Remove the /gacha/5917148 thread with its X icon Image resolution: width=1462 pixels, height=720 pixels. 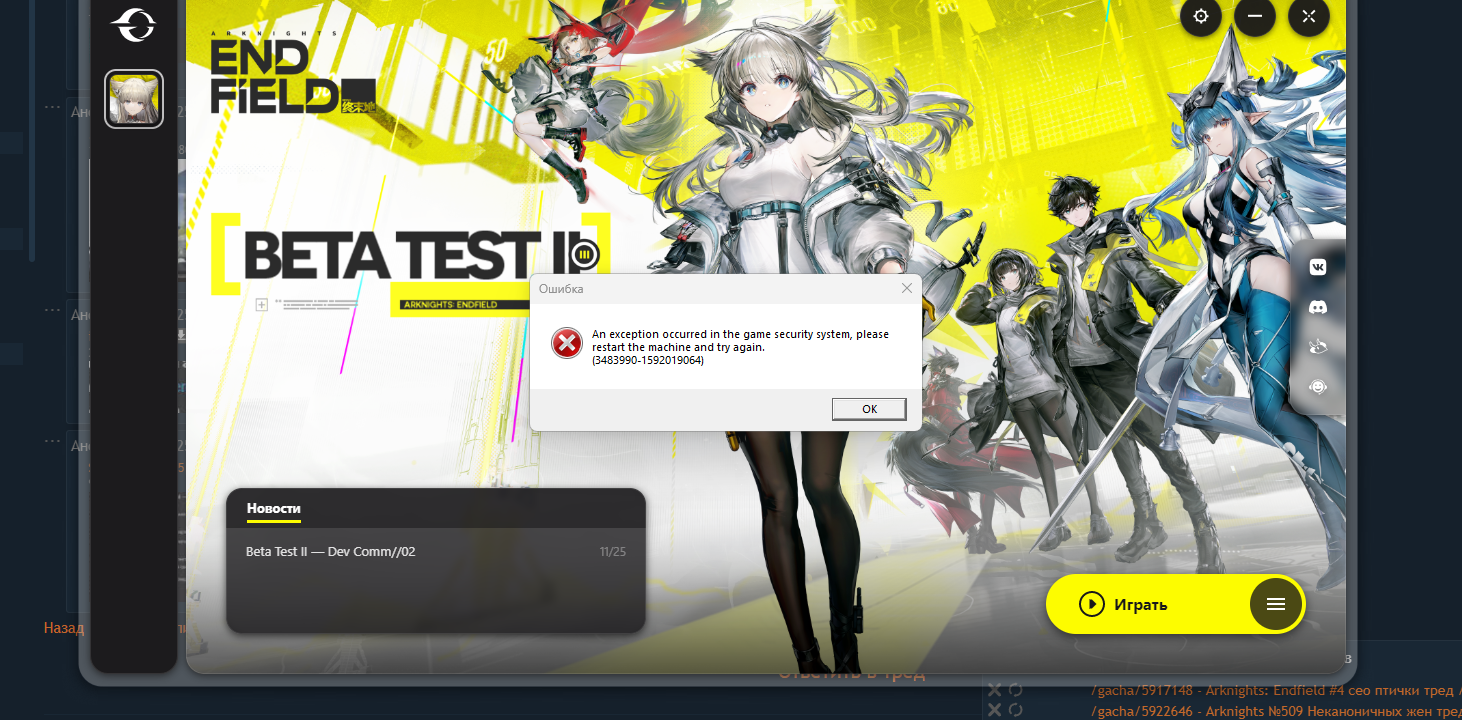[x=994, y=690]
